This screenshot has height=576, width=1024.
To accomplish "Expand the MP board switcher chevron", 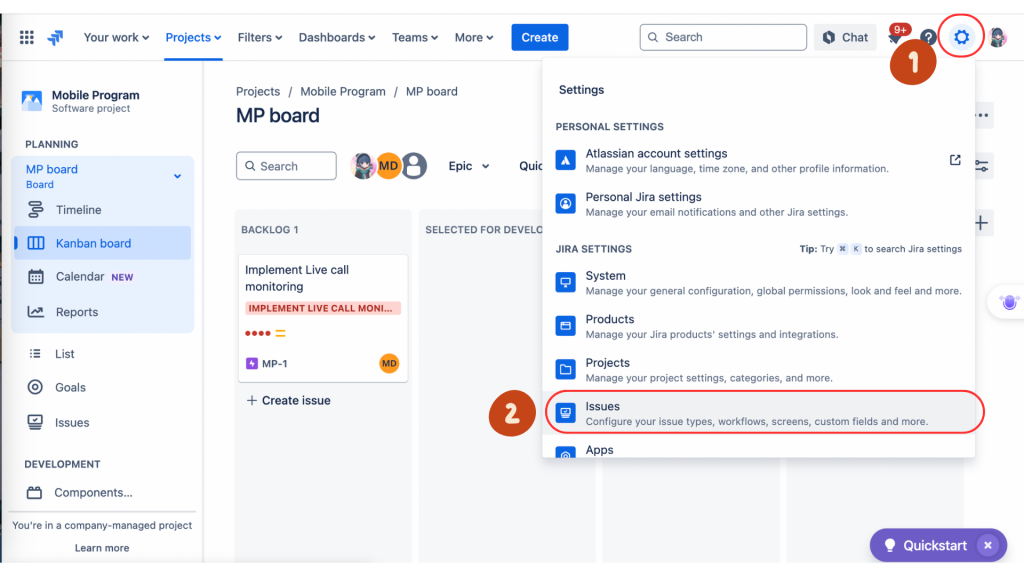I will 177,176.
